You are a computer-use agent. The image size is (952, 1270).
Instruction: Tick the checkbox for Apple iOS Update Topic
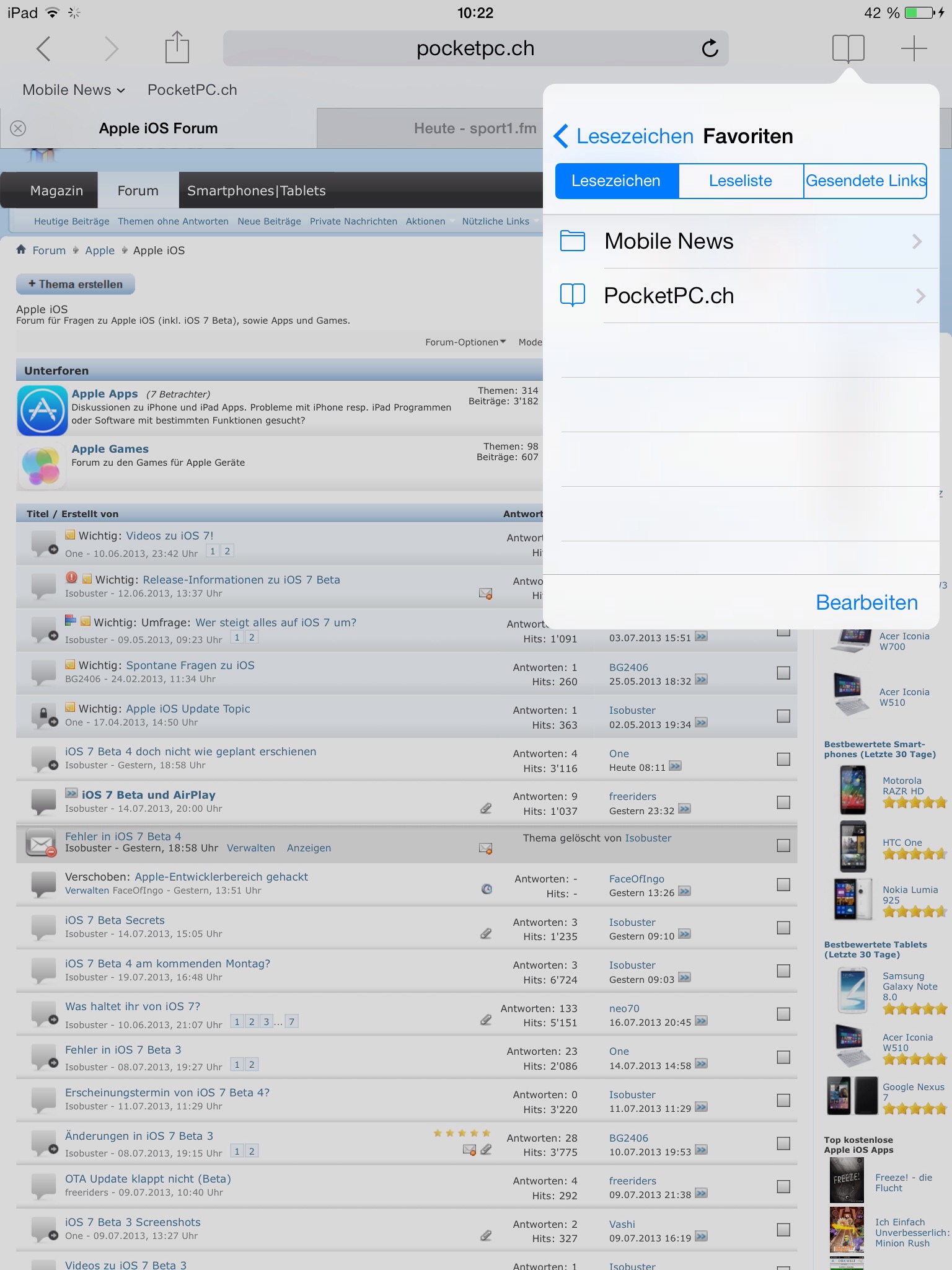click(x=783, y=716)
